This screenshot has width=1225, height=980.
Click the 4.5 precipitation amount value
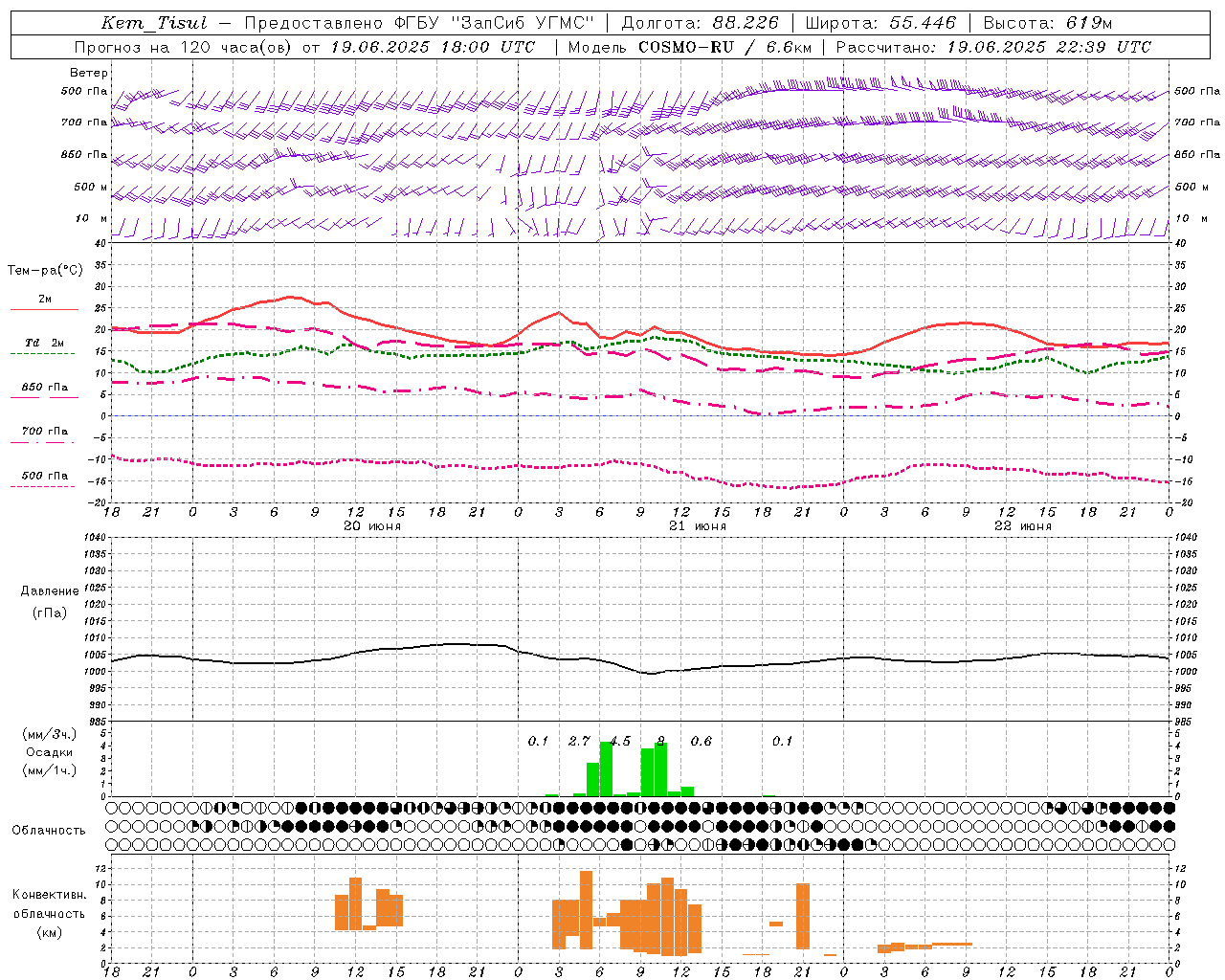(620, 741)
